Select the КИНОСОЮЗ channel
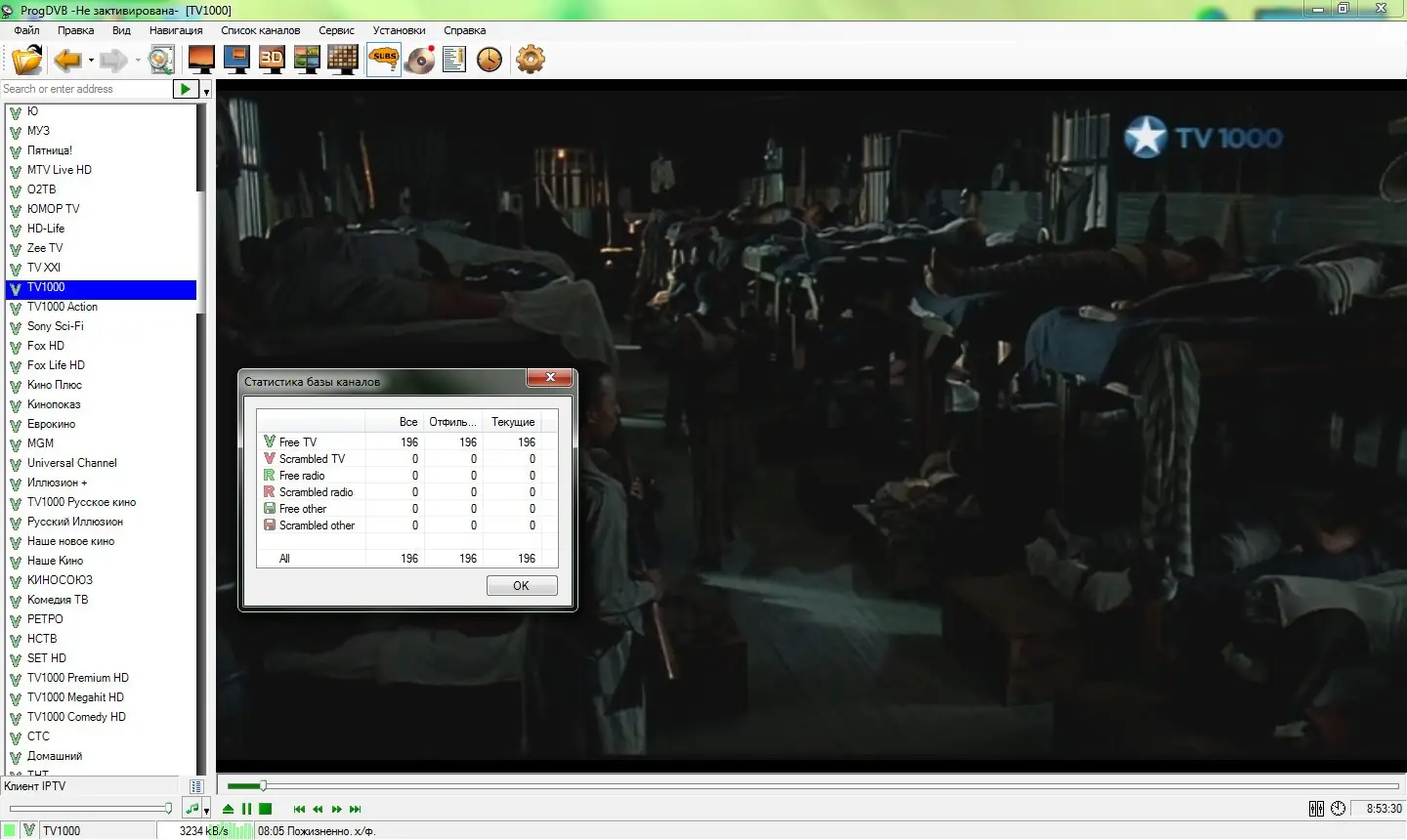Viewport: 1407px width, 840px height. tap(102, 580)
